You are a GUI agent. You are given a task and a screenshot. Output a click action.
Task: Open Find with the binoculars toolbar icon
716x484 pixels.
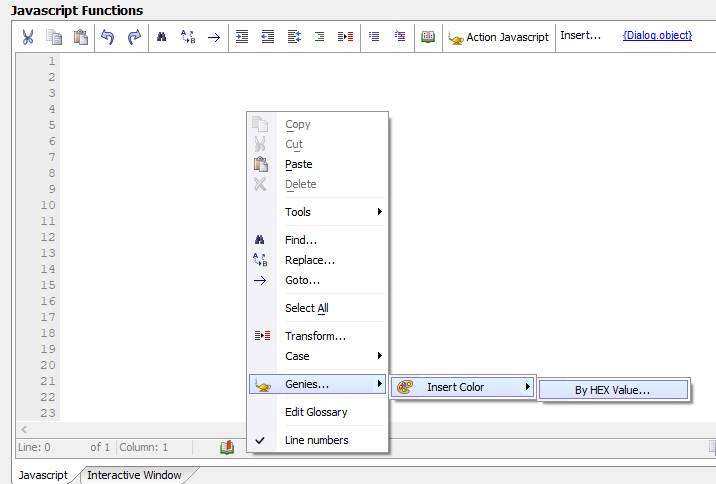tap(161, 37)
